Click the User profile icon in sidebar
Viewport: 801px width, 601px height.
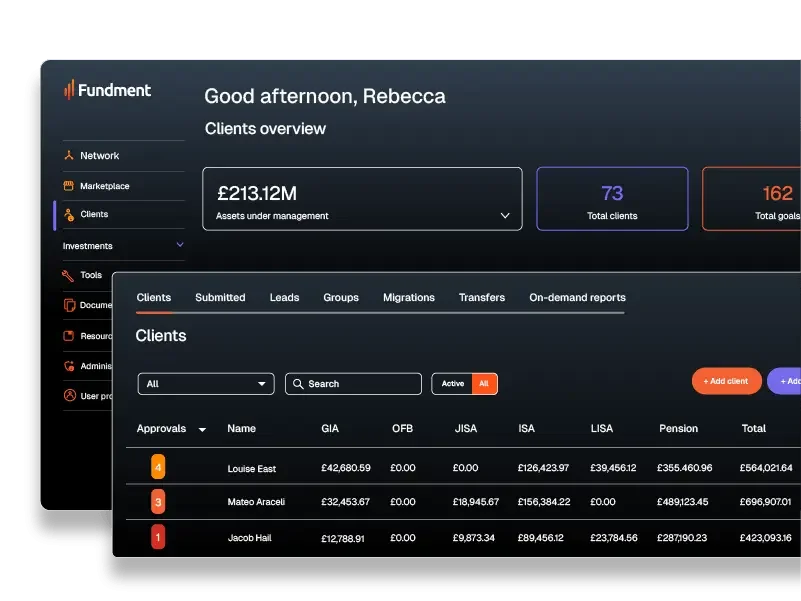(x=69, y=396)
